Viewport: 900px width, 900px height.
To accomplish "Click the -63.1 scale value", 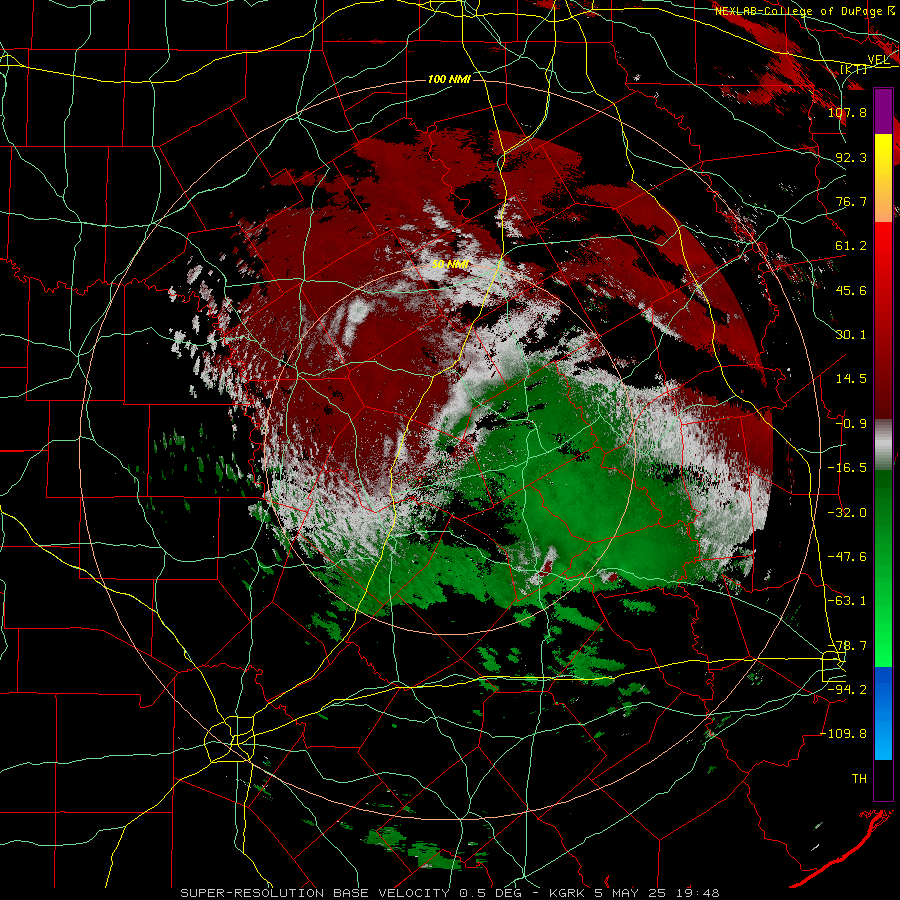I will pyautogui.click(x=847, y=601).
